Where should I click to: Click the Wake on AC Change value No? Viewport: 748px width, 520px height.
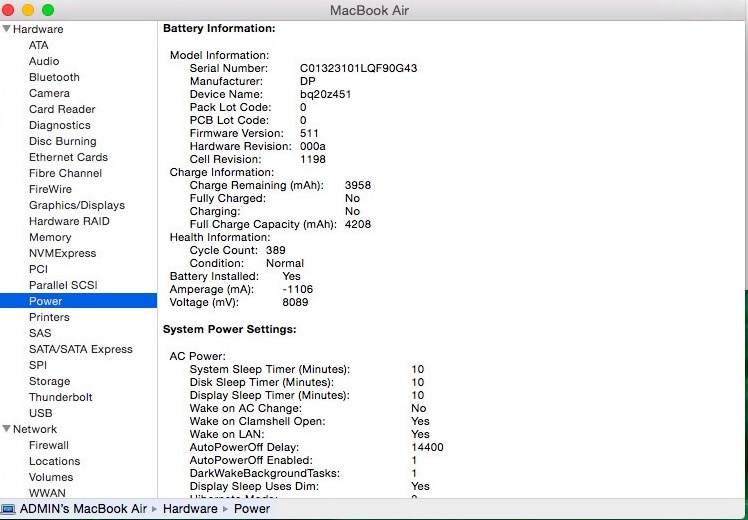418,408
